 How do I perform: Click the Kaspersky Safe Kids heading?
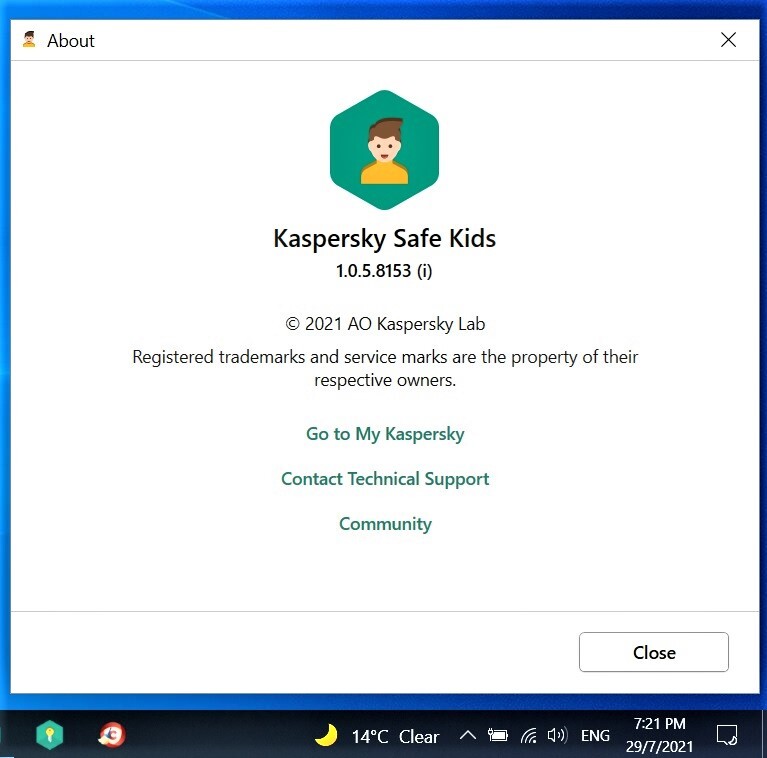384,239
